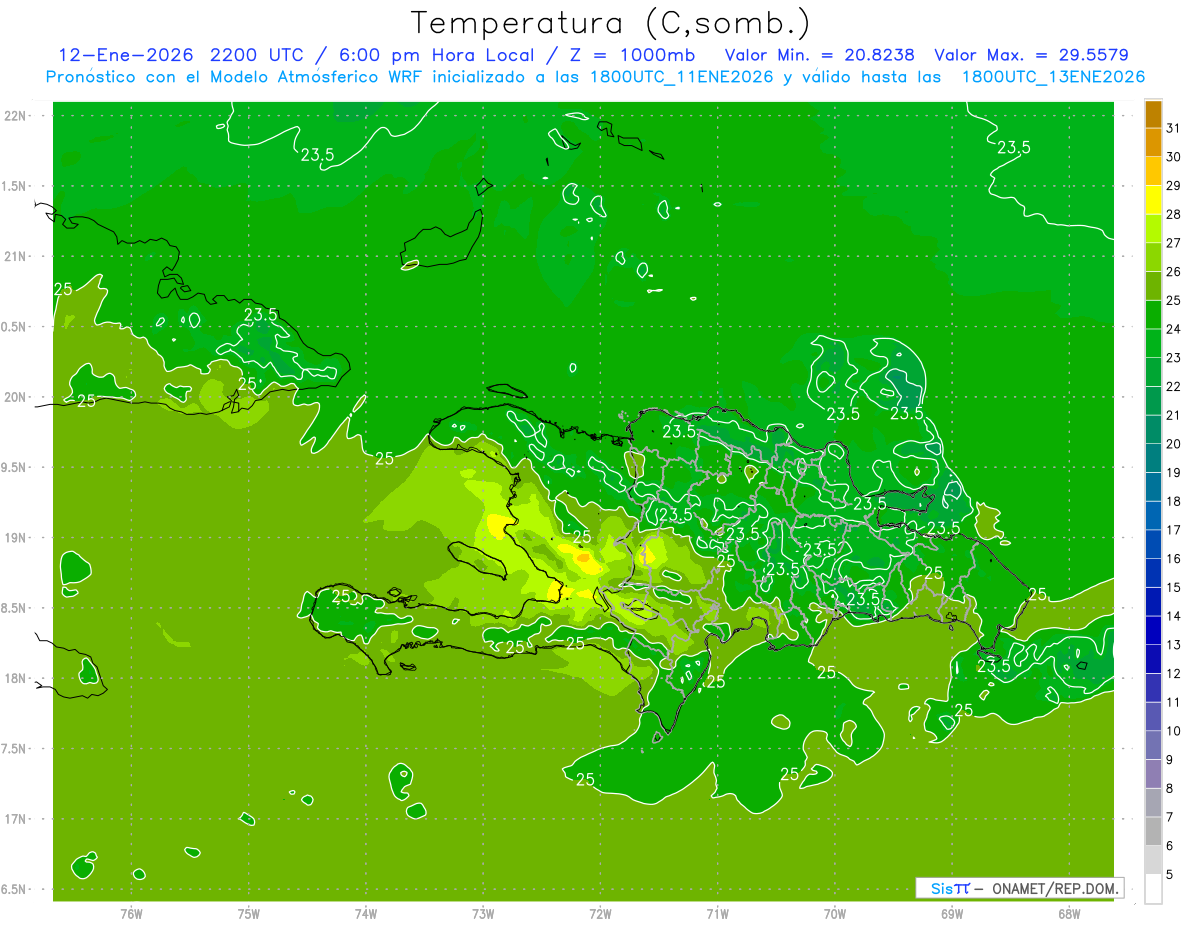1200x927 pixels.
Task: Click the legend value 21
Action: pos(1174,415)
